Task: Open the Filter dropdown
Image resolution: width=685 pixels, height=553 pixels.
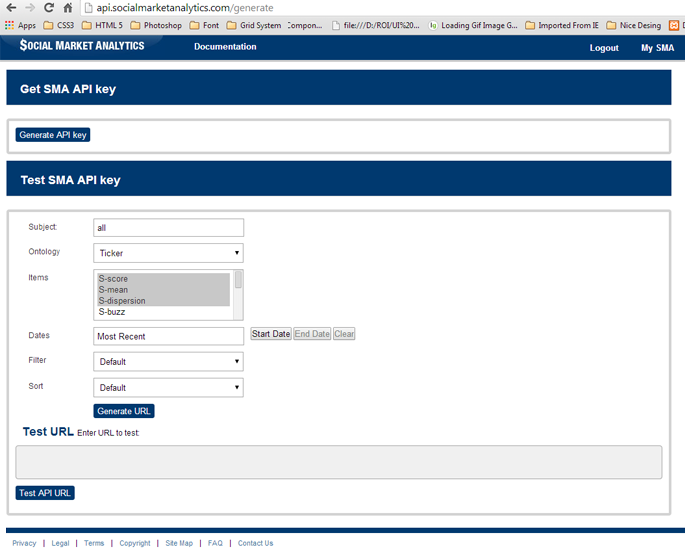Action: coord(169,362)
